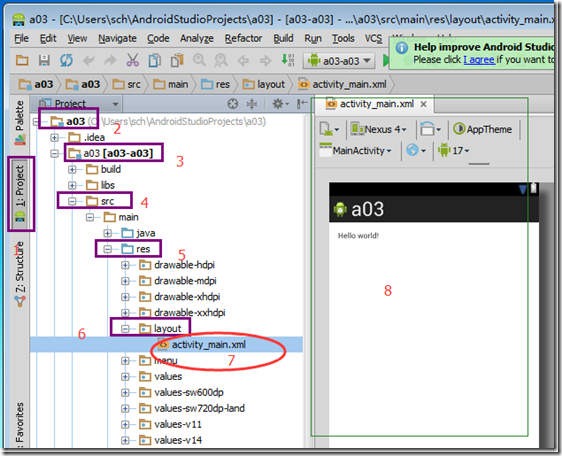Click the Synchronize refresh icon
562x456 pixels.
pos(66,60)
